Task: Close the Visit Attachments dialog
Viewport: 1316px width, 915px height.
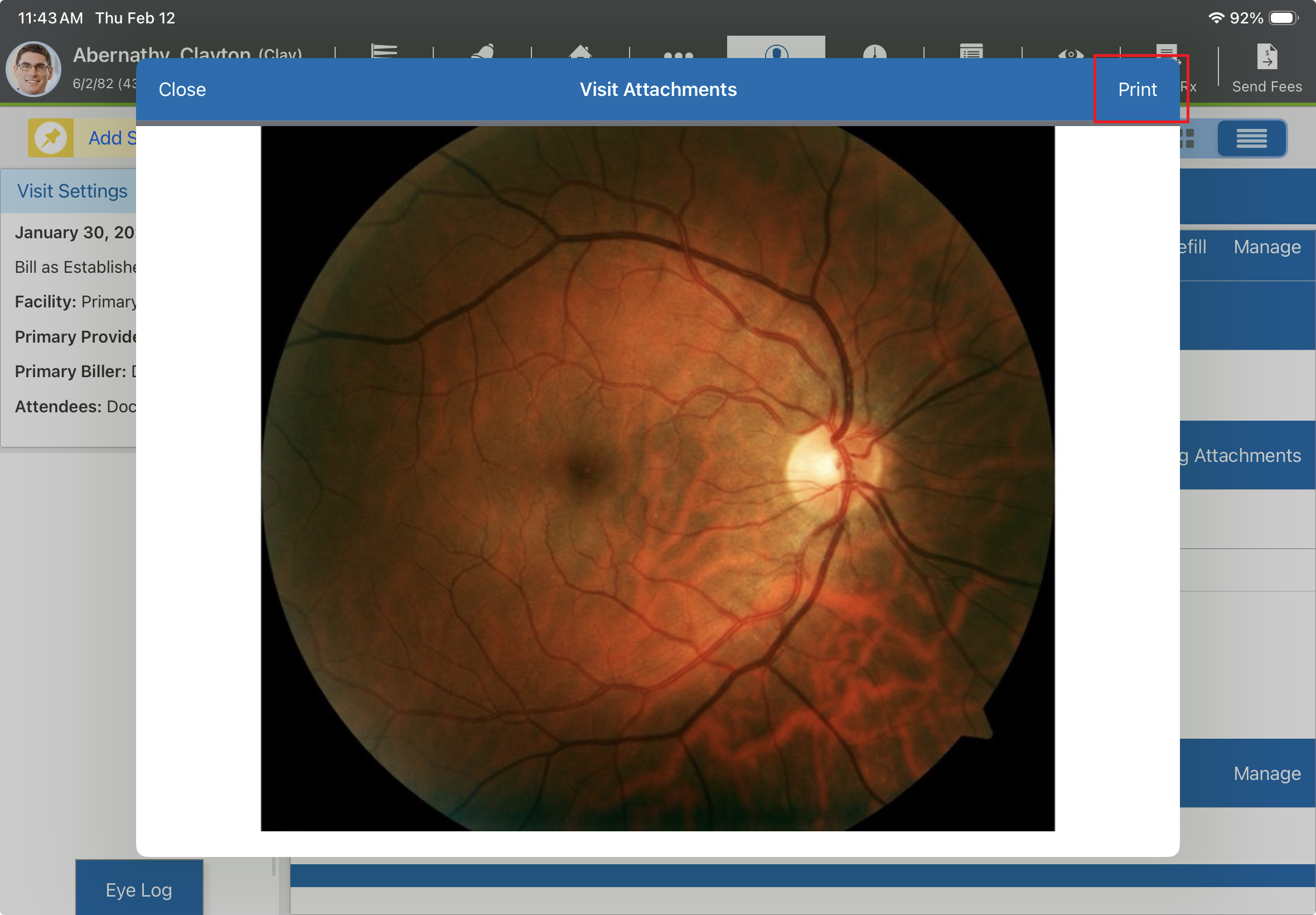Action: coord(182,89)
